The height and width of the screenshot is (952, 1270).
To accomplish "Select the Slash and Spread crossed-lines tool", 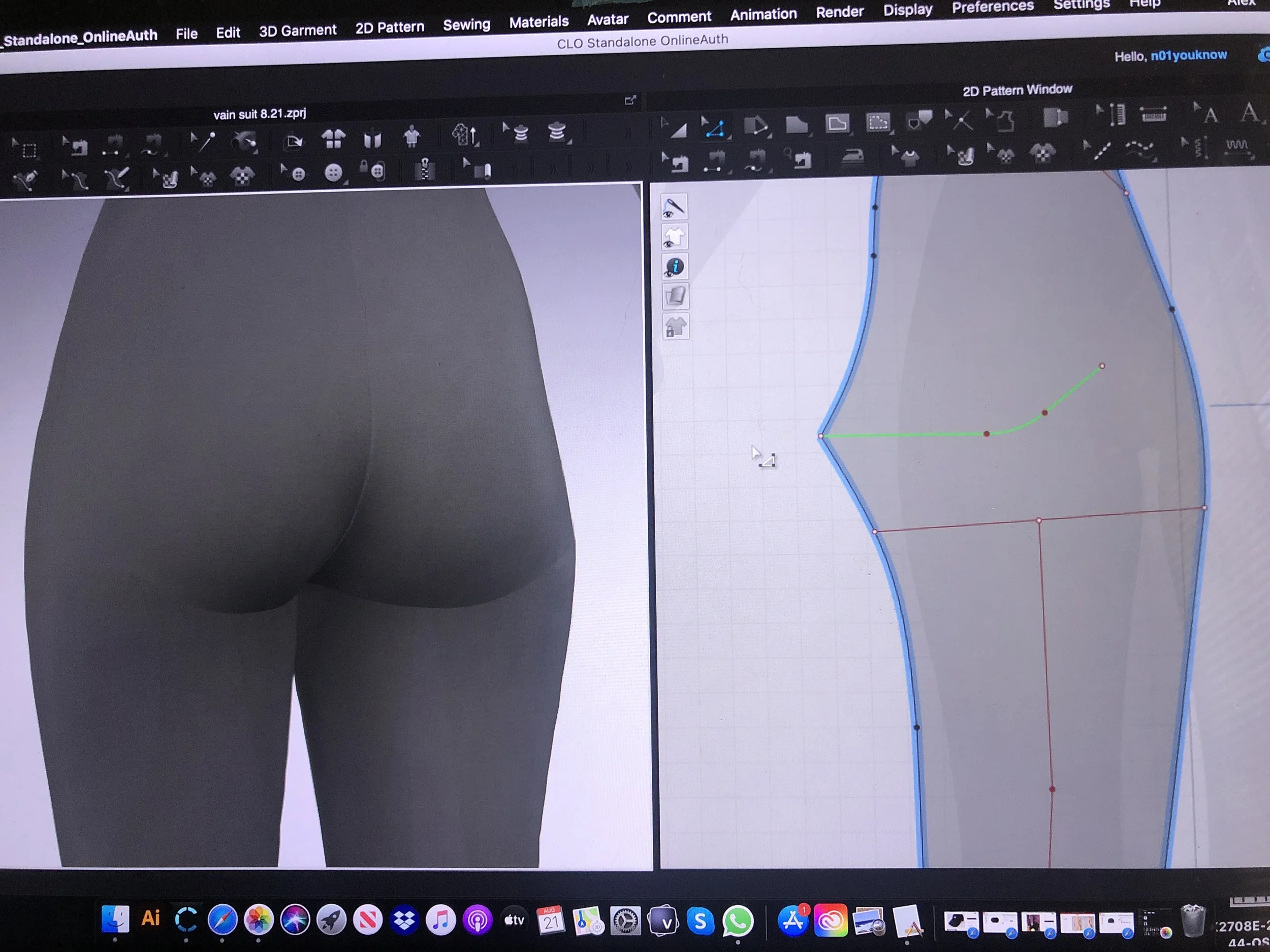I will click(959, 119).
